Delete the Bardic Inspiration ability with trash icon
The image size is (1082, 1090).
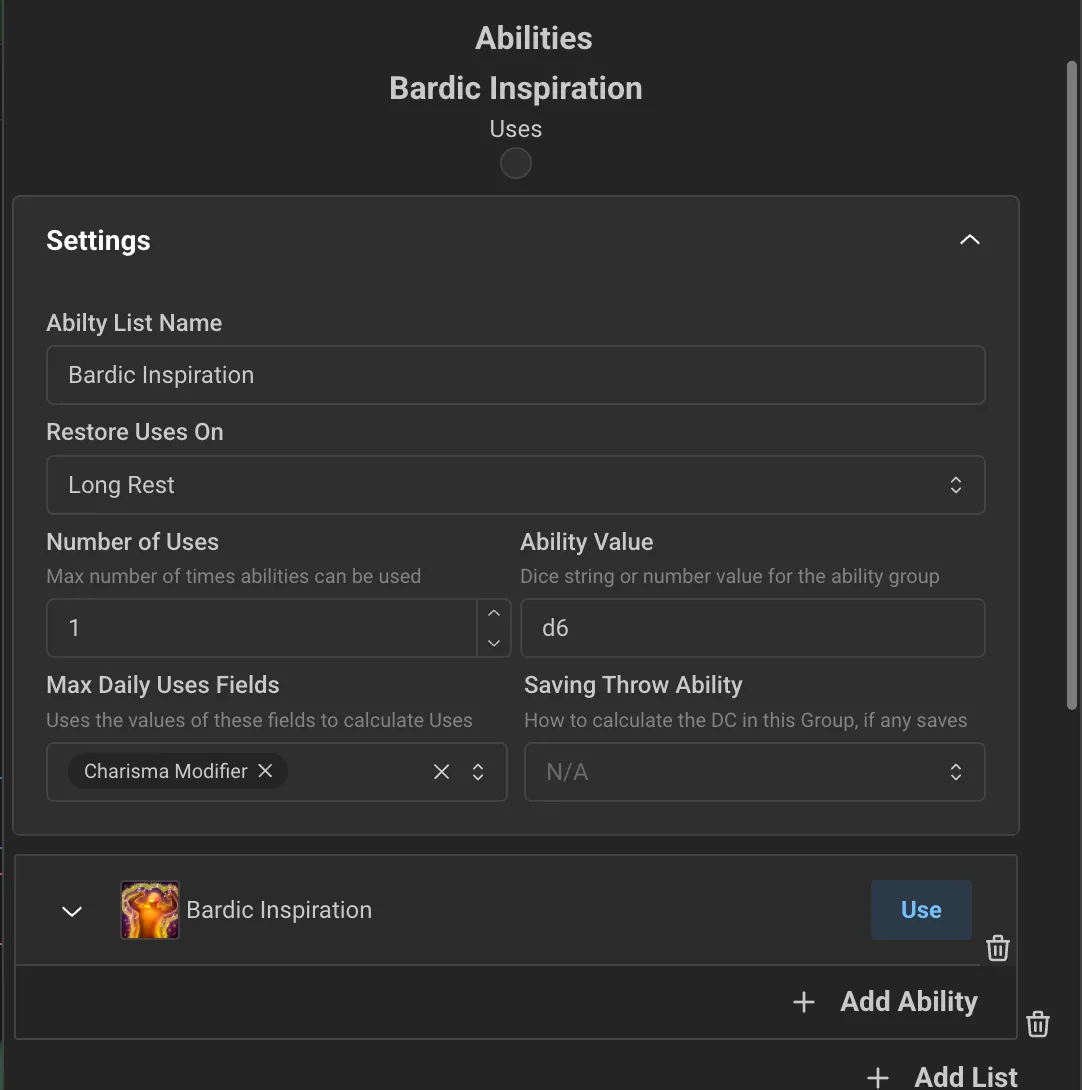click(998, 948)
